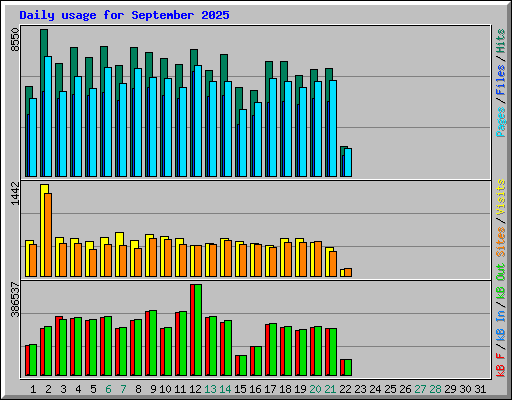
Task: Select green weekend day label 28
Action: [x=435, y=389]
